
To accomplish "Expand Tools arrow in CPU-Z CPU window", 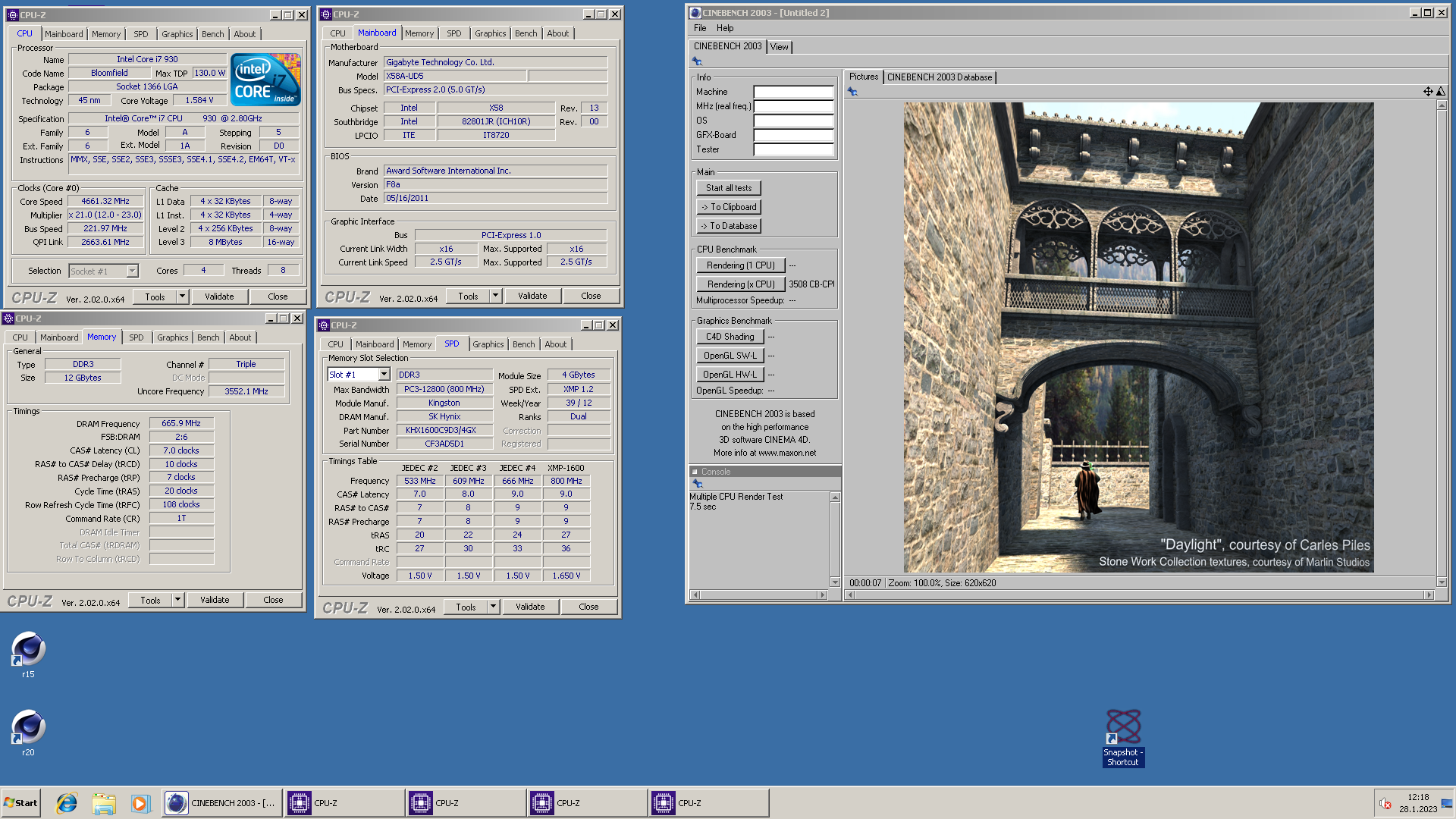I will (182, 297).
